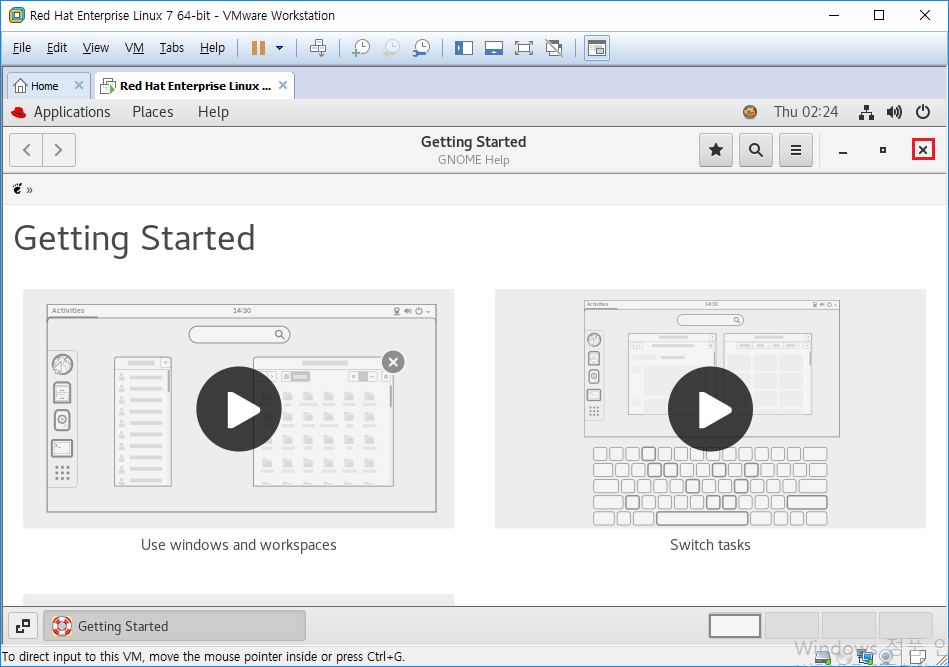The image size is (949, 667).
Task: Show or hide the library sidebar
Action: coord(464,48)
